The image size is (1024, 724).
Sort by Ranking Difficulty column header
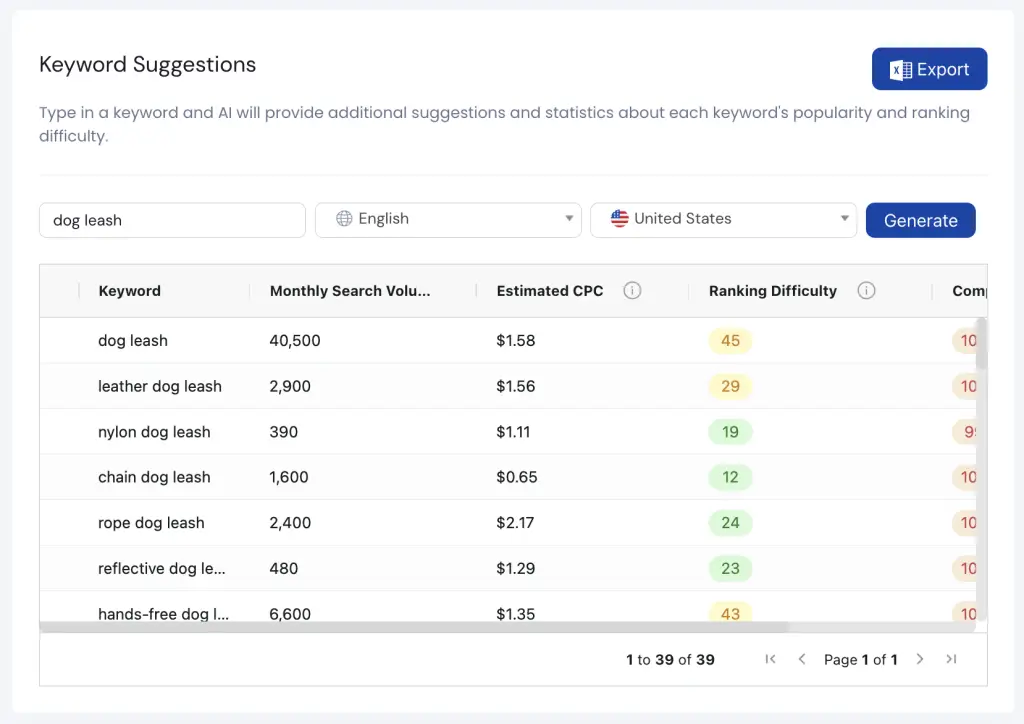[773, 291]
